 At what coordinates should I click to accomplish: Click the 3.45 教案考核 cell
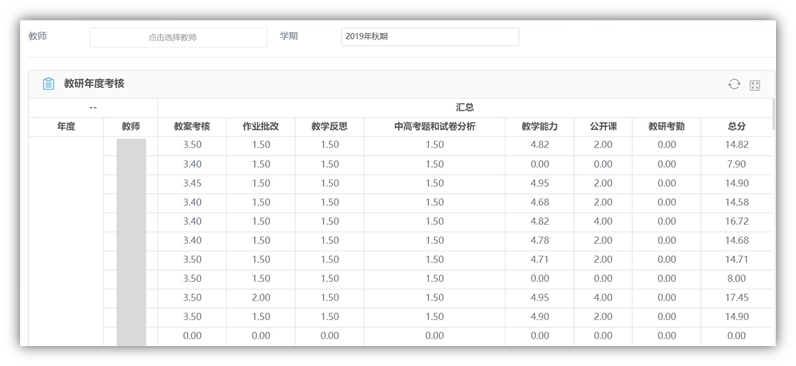[x=192, y=183]
